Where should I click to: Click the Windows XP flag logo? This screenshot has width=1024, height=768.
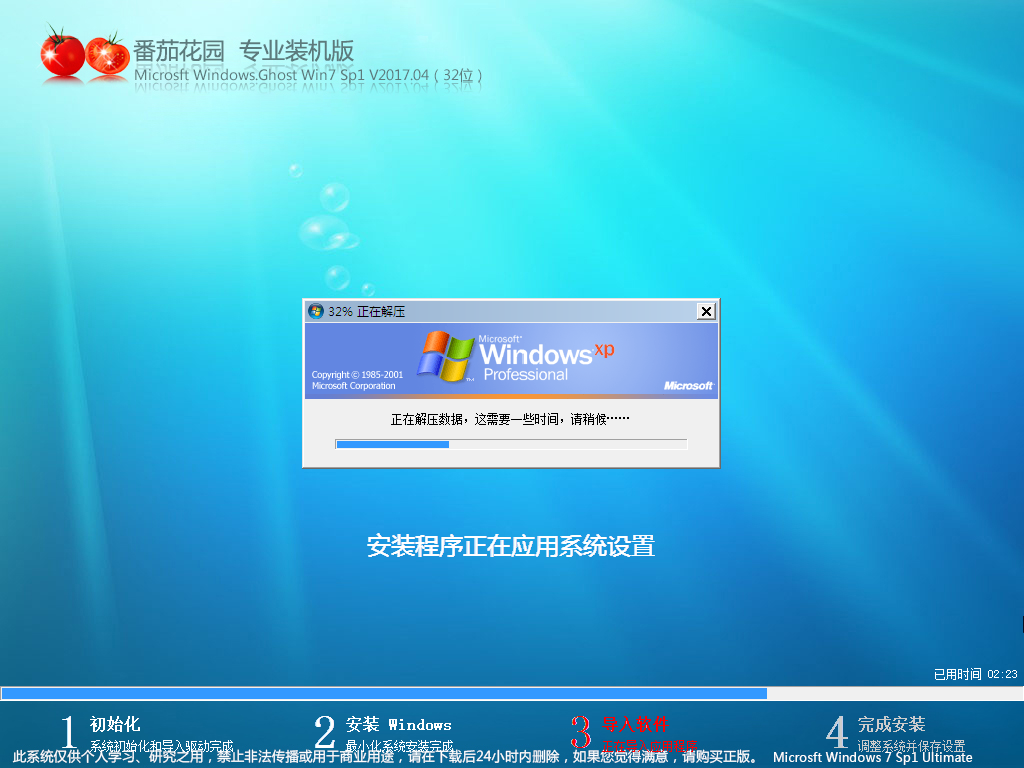point(445,357)
